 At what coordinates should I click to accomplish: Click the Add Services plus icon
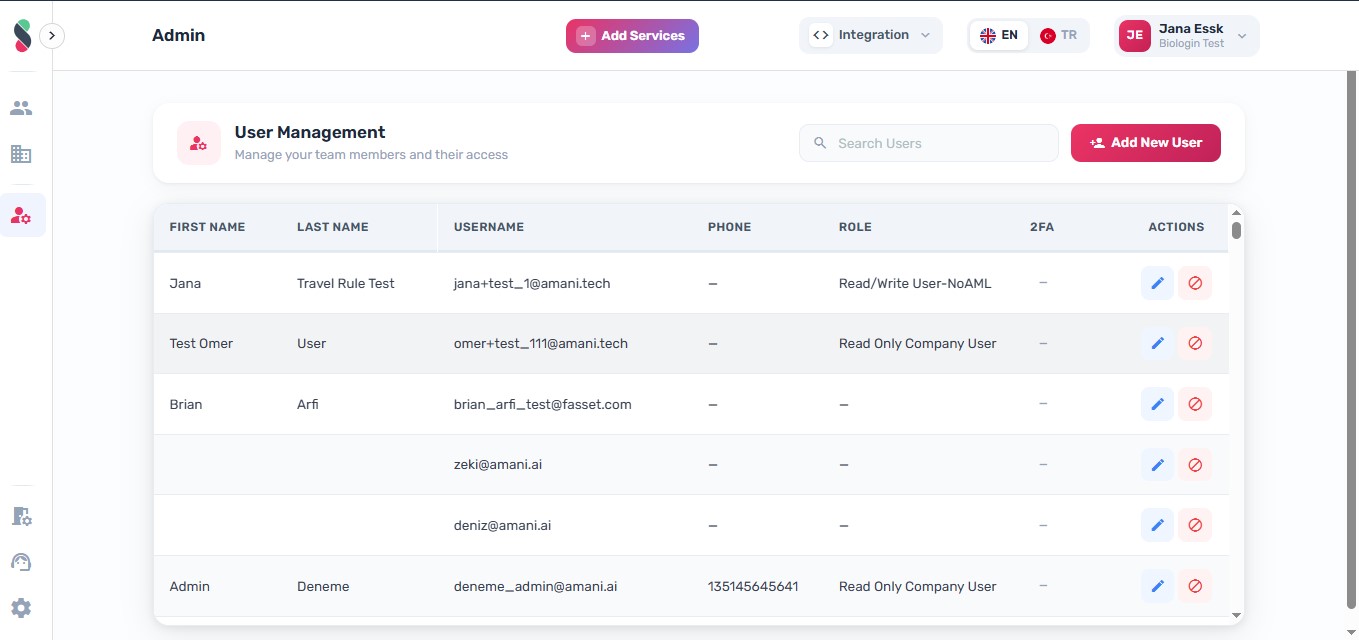coord(586,36)
